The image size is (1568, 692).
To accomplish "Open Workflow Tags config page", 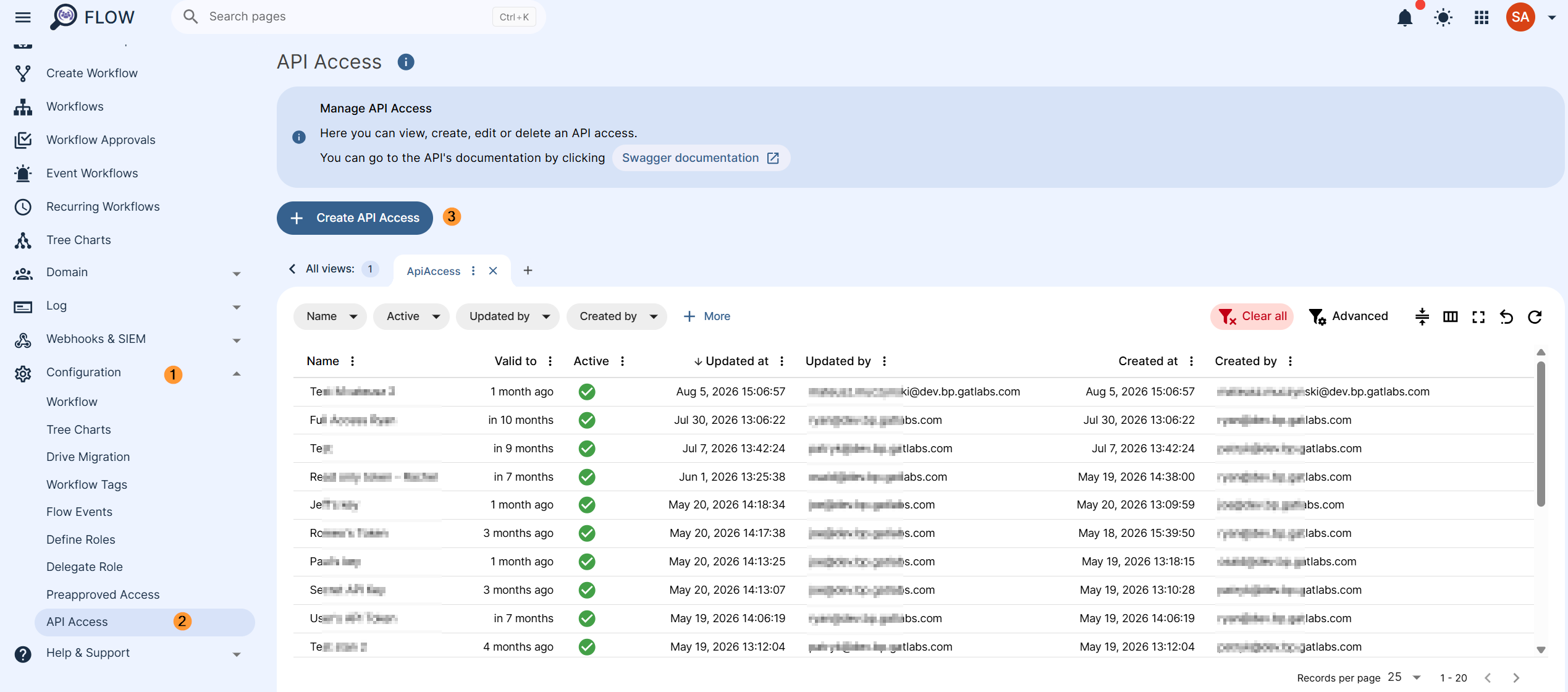I will tap(86, 484).
